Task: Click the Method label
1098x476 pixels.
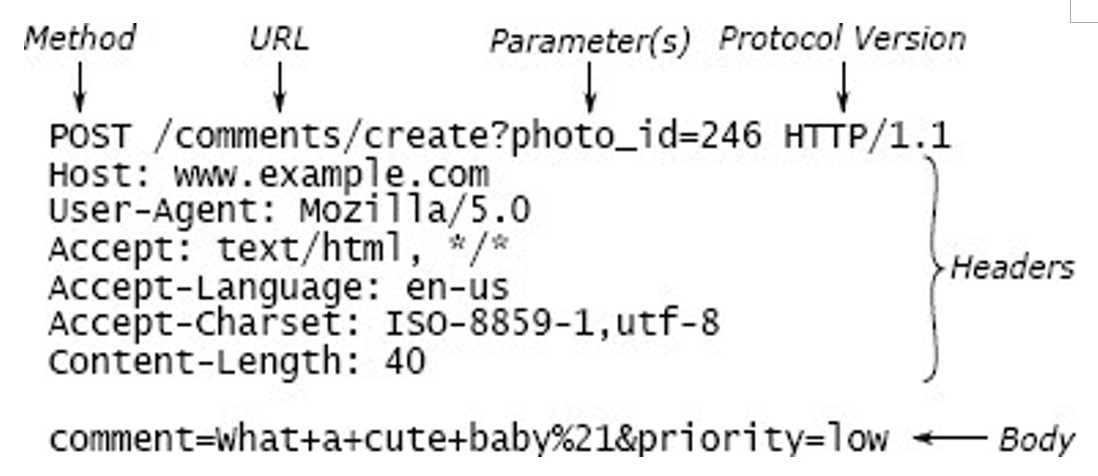Action: [x=80, y=39]
